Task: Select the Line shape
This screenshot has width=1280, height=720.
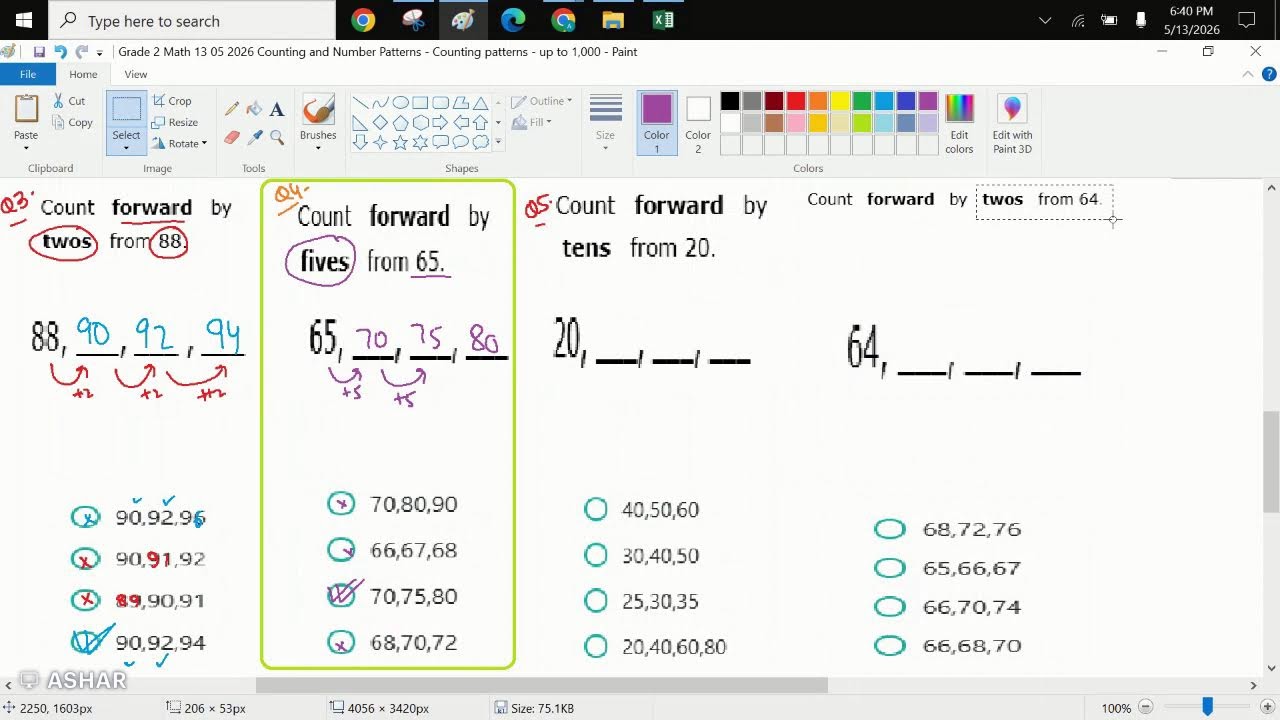Action: pos(360,102)
